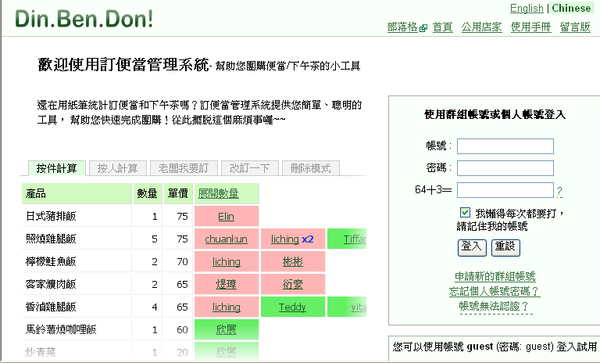Viewport: 600px width, 363px height.
Task: Visit the 留言版 message board
Action: pos(575,27)
